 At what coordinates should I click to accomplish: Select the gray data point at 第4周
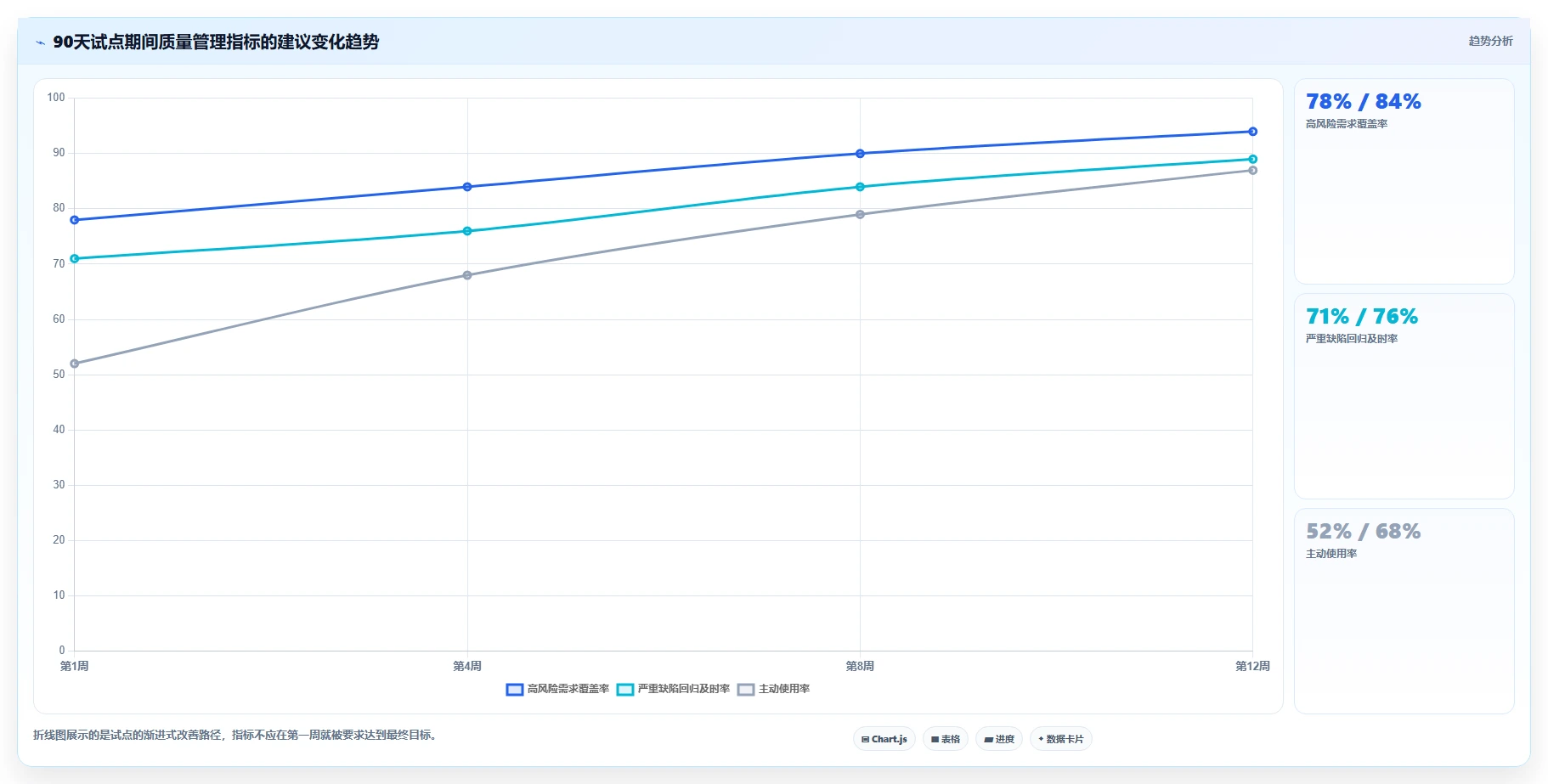(x=467, y=275)
